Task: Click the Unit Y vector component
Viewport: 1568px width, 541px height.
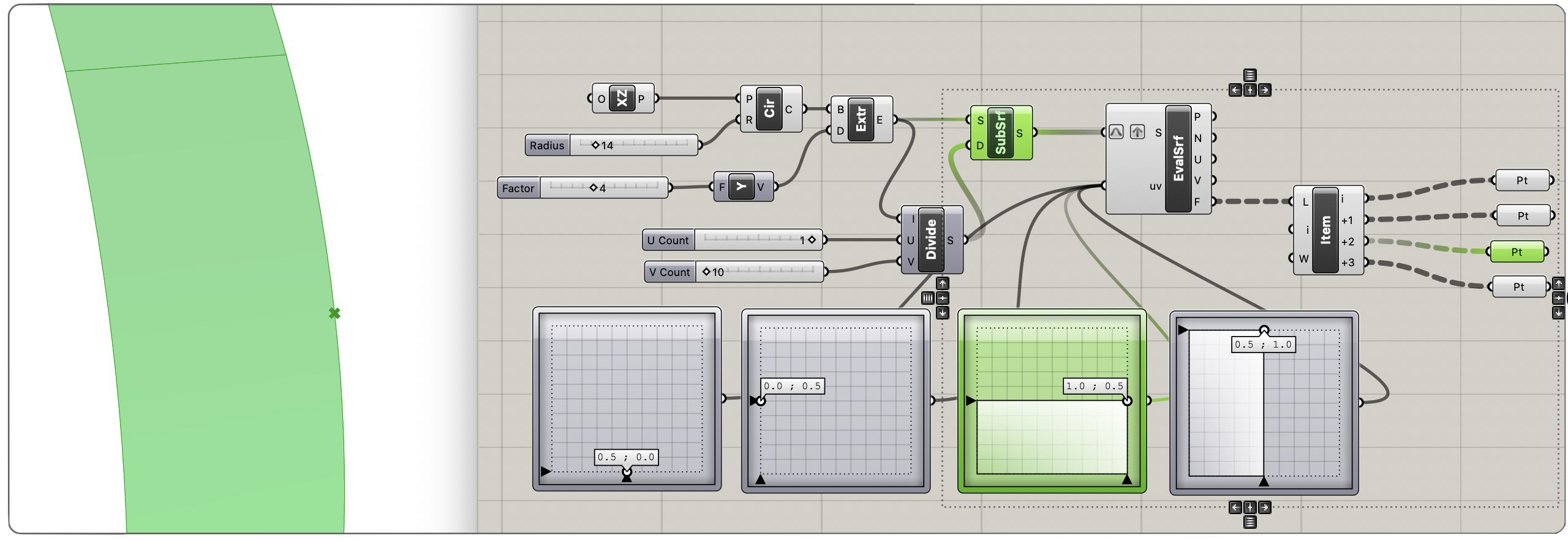Action: click(741, 187)
